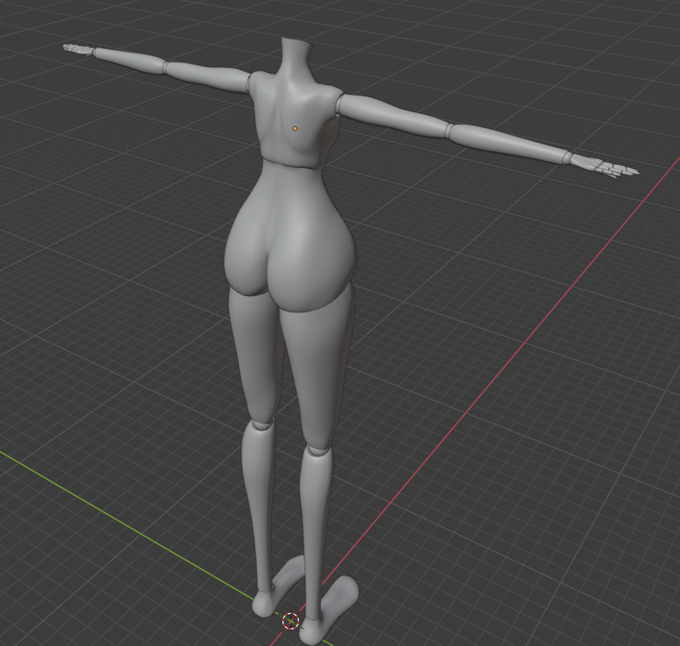Select the distant hand at the far arm's end
Image resolution: width=680 pixels, height=646 pixels.
[x=78, y=49]
